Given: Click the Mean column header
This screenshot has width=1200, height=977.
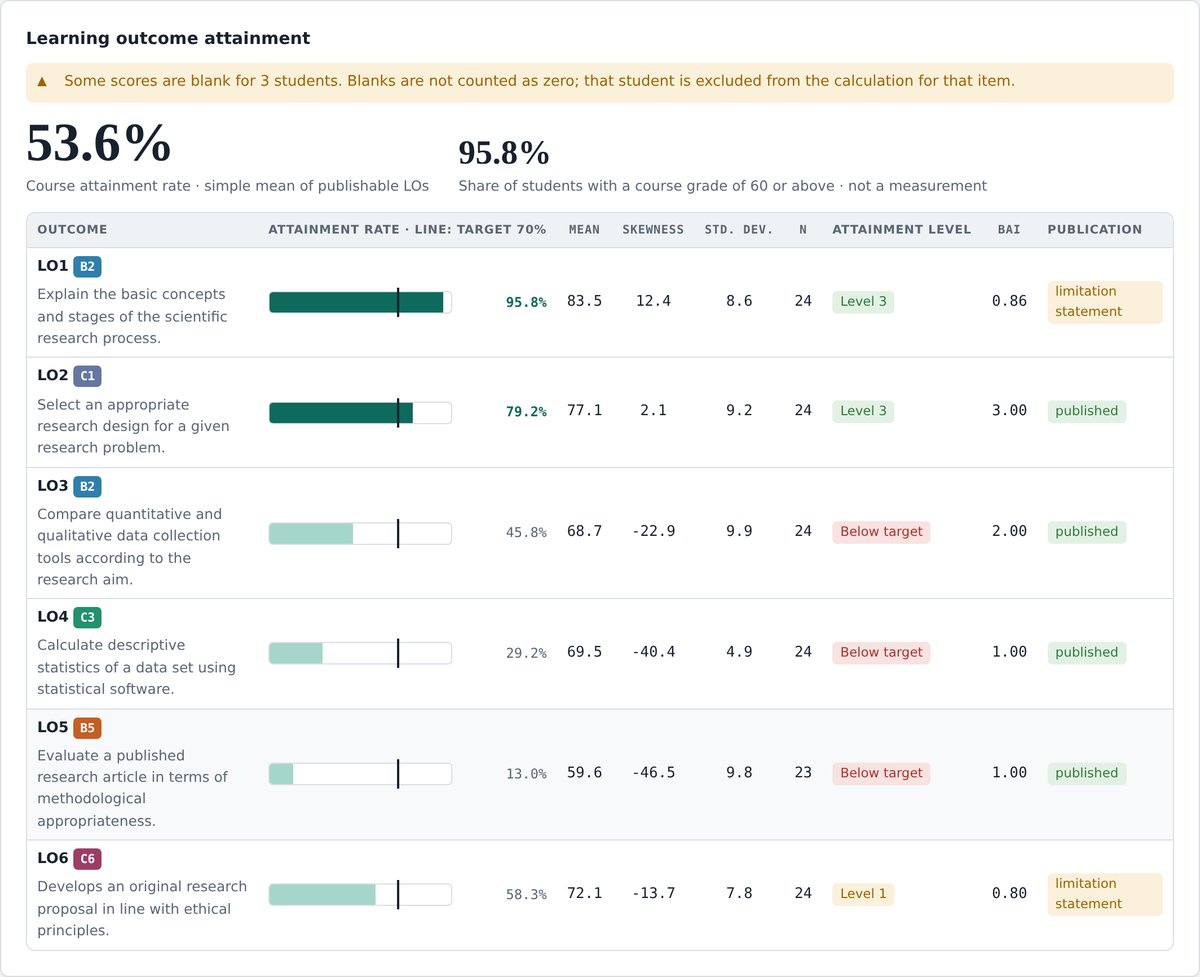Looking at the screenshot, I should [584, 230].
